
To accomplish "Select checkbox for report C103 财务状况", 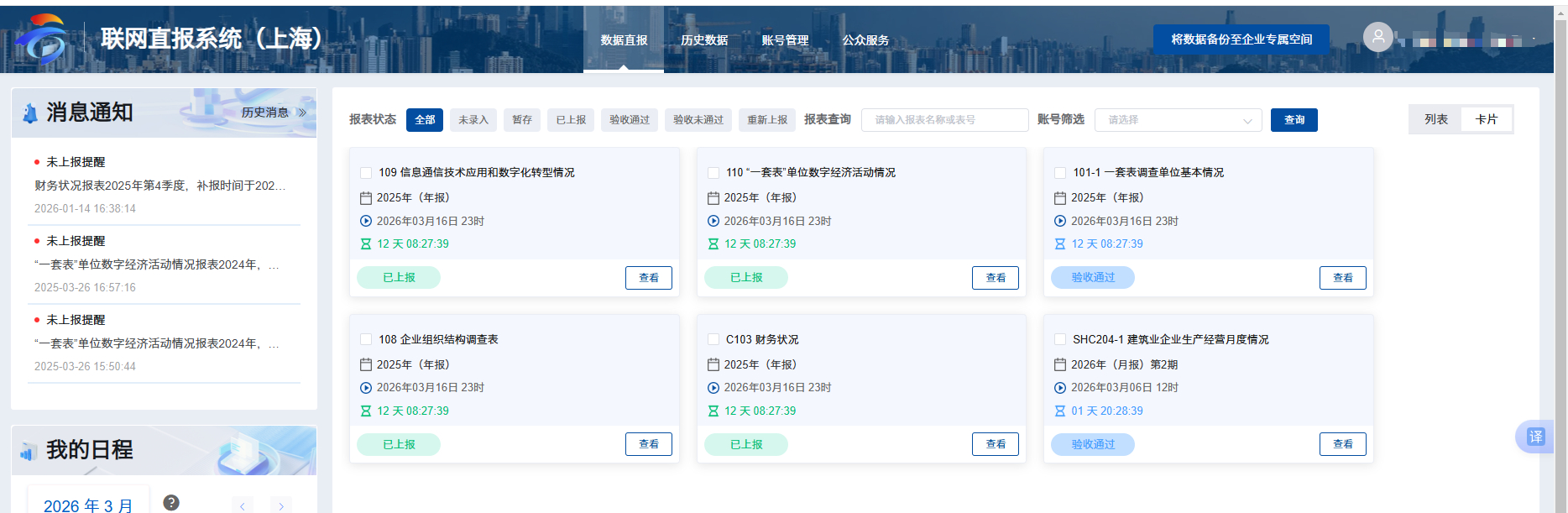I will 713,339.
